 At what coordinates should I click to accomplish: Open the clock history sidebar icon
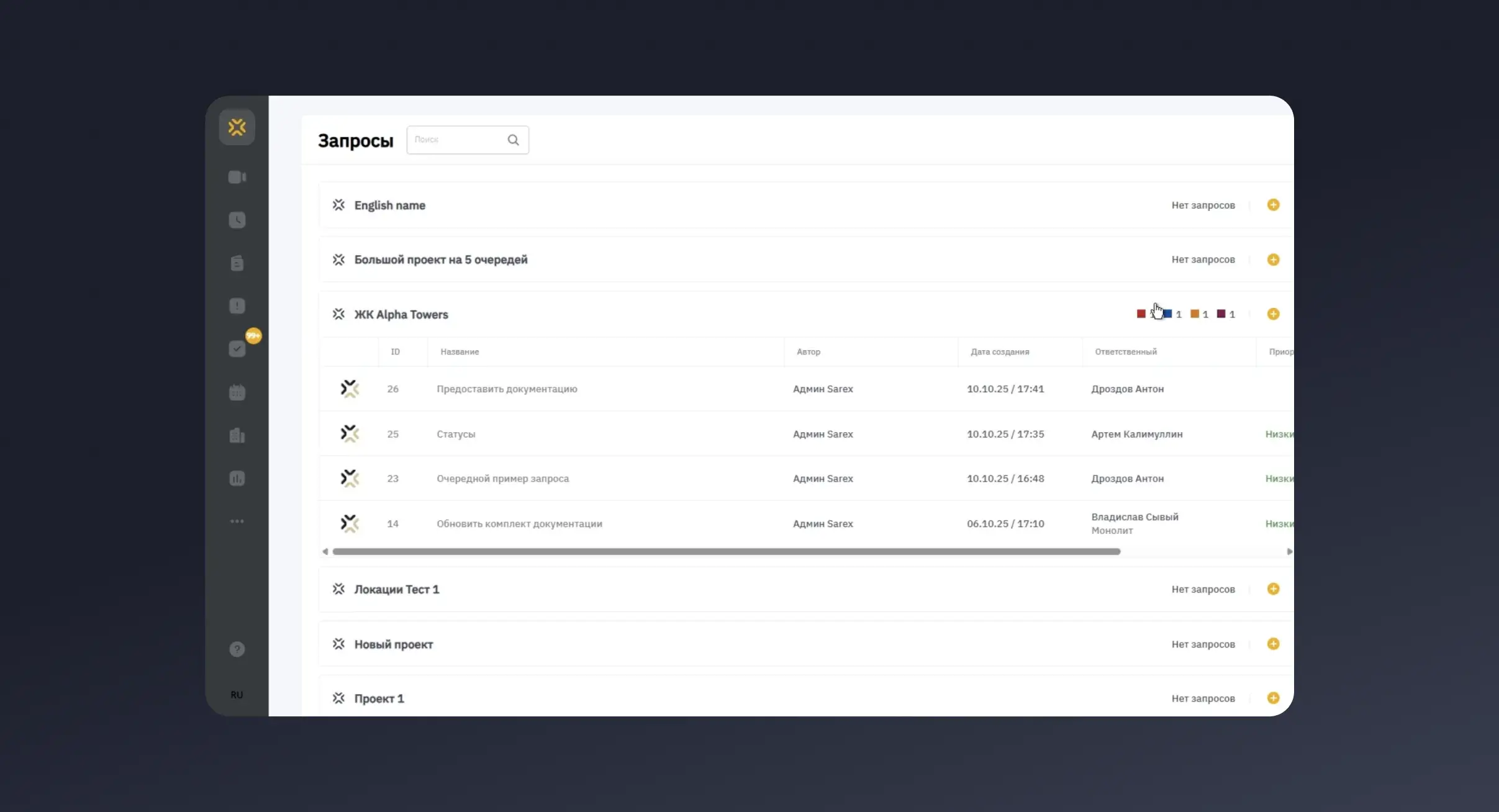237,220
